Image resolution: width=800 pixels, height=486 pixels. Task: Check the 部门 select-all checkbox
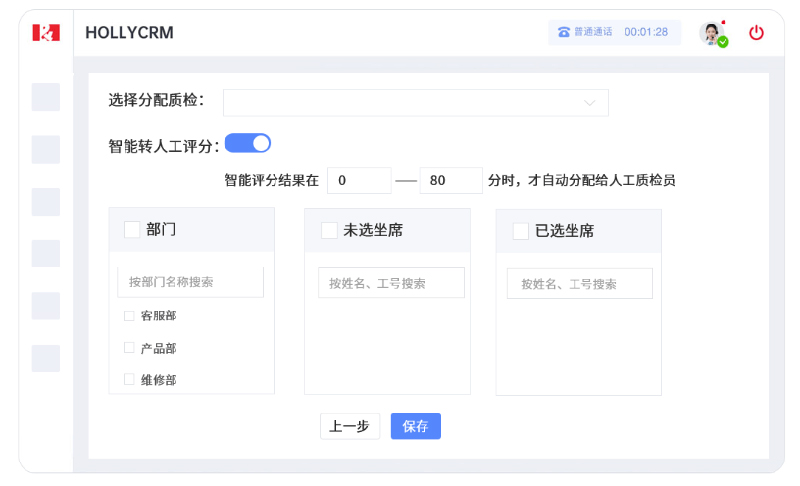(x=132, y=229)
